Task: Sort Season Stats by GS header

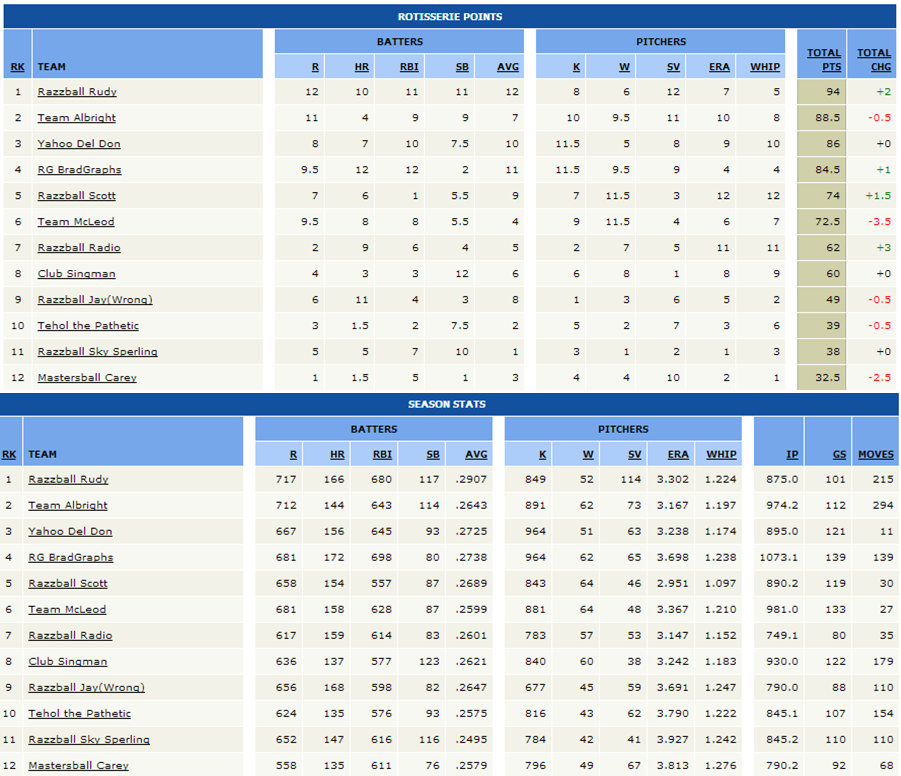Action: click(x=840, y=454)
